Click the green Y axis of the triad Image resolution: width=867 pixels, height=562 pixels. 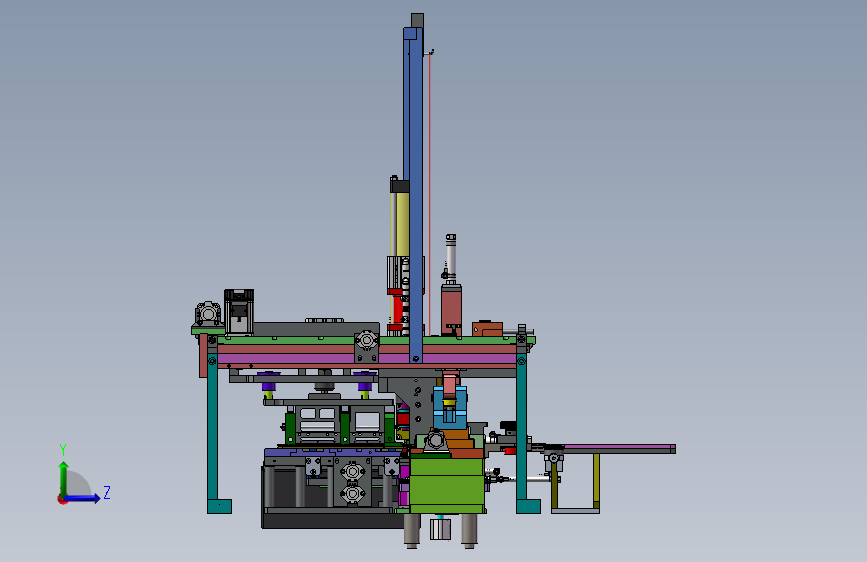63,479
